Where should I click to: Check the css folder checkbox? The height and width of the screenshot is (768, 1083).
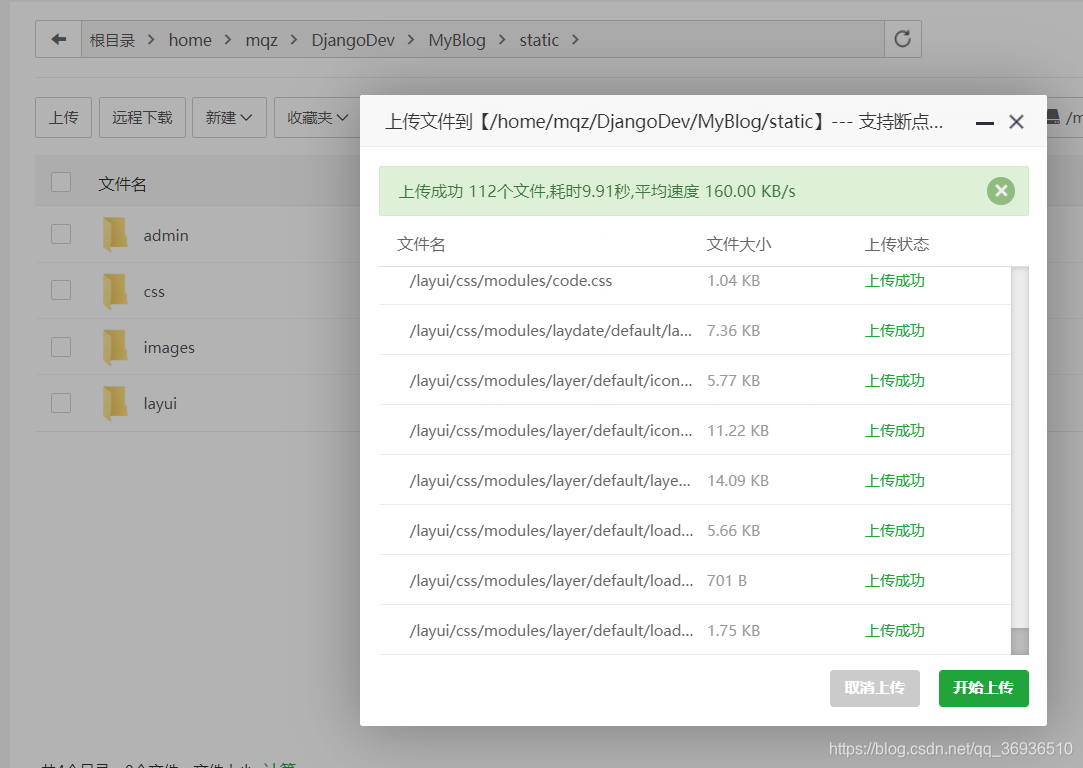[x=61, y=290]
